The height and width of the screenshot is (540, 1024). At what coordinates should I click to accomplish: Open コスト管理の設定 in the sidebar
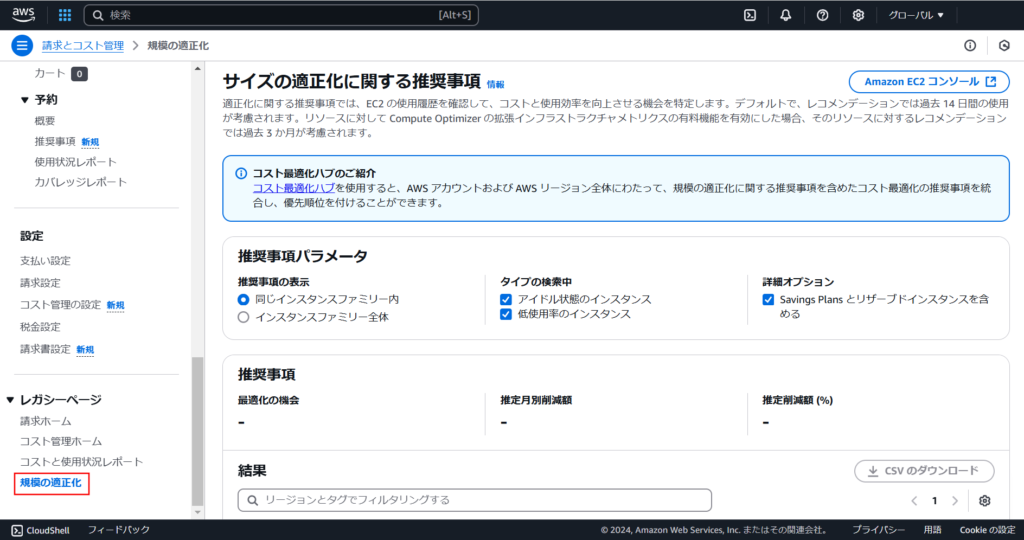[61, 305]
